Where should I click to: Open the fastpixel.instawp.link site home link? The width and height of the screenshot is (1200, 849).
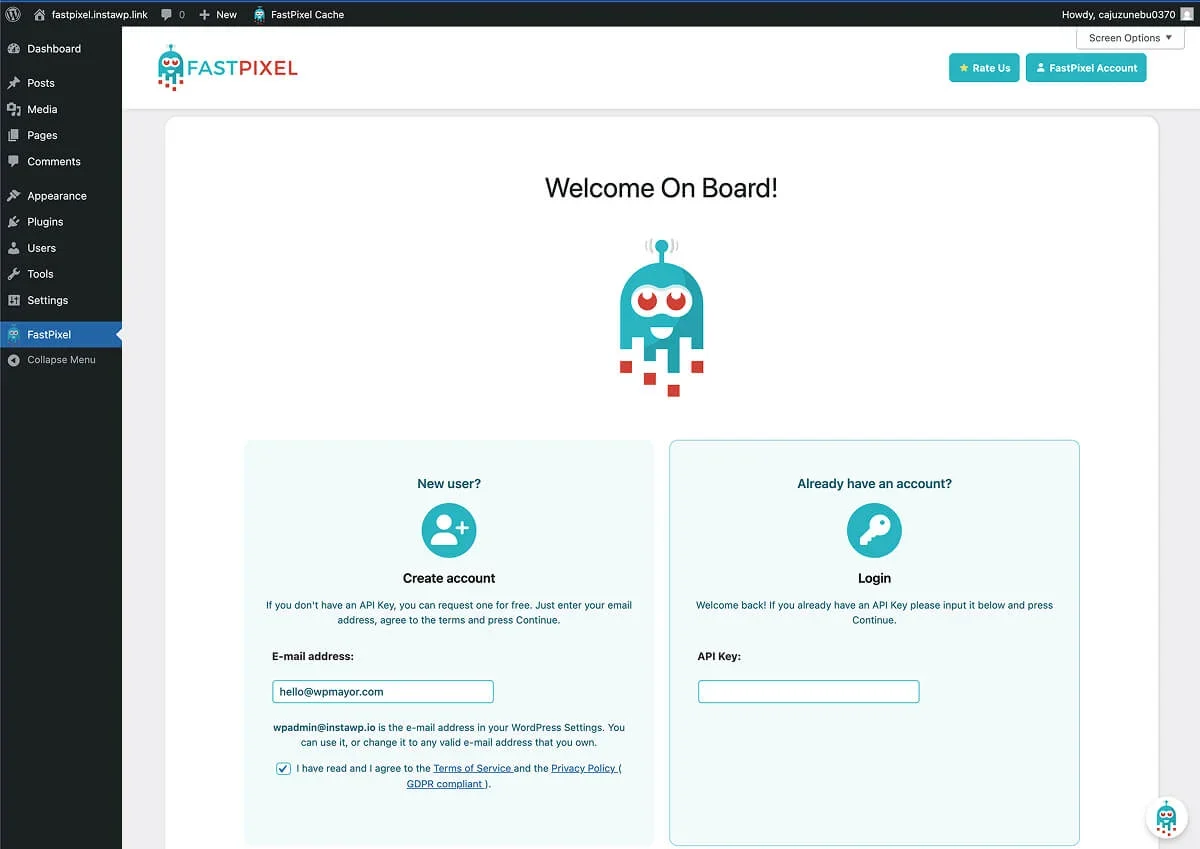coord(91,14)
